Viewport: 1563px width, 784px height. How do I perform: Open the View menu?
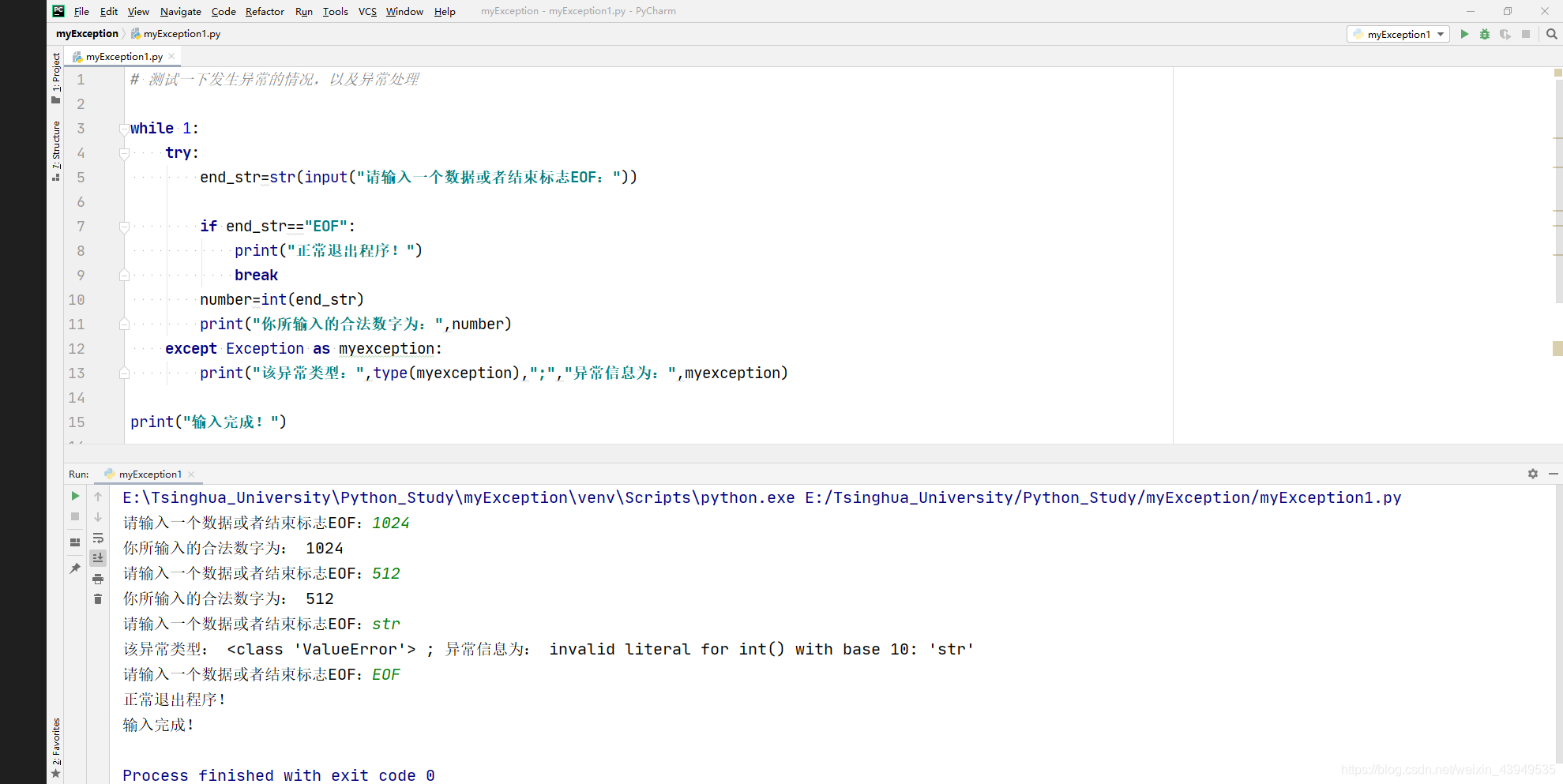tap(138, 11)
